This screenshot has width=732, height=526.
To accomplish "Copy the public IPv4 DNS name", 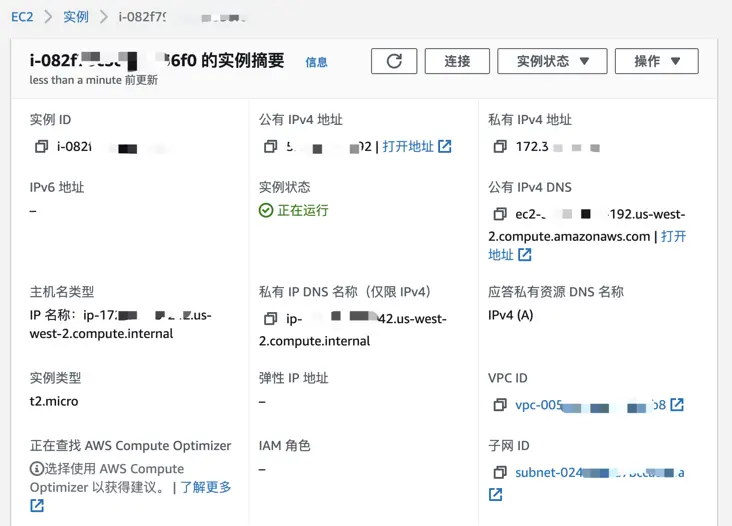I will coord(500,214).
